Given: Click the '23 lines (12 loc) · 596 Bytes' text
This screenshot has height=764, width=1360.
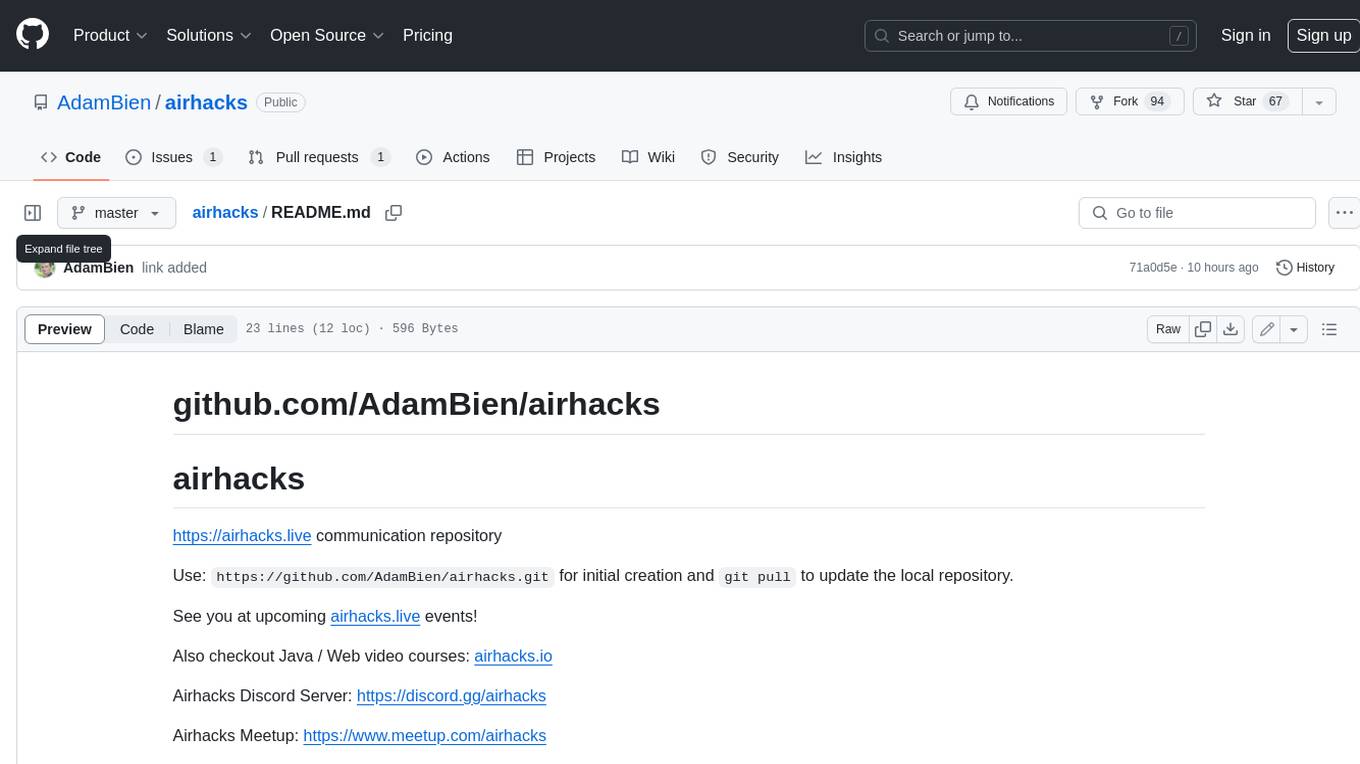Looking at the screenshot, I should coord(351,329).
